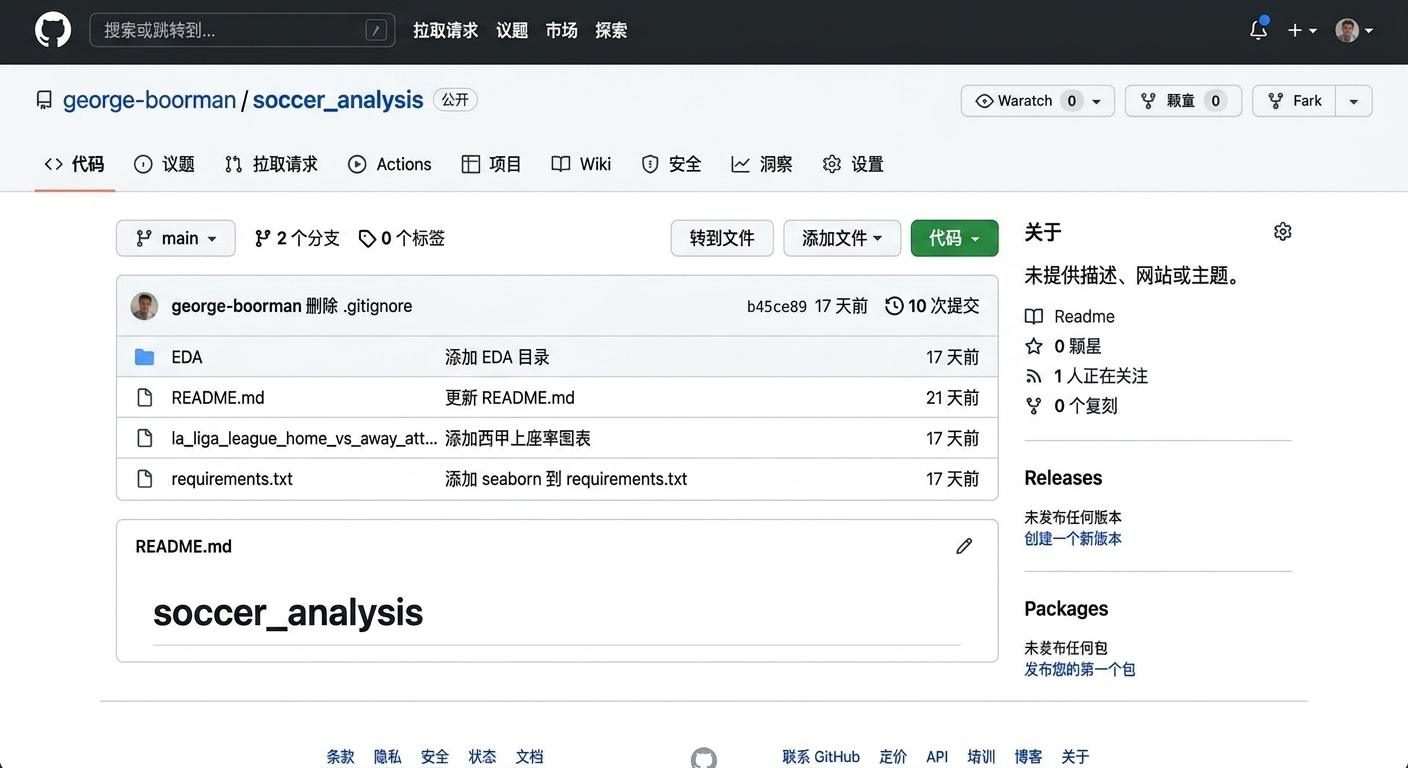Open the Wiki tab
The image size is (1408, 768).
coord(582,164)
